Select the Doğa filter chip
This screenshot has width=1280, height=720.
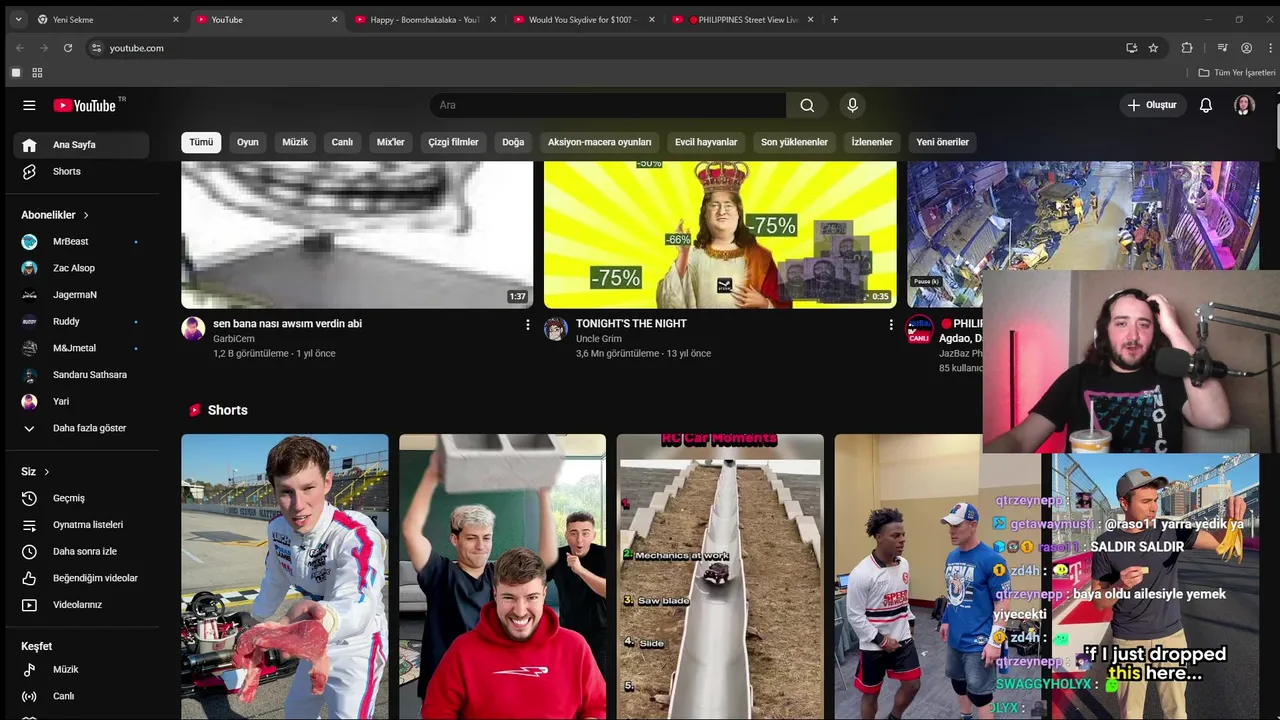(513, 142)
